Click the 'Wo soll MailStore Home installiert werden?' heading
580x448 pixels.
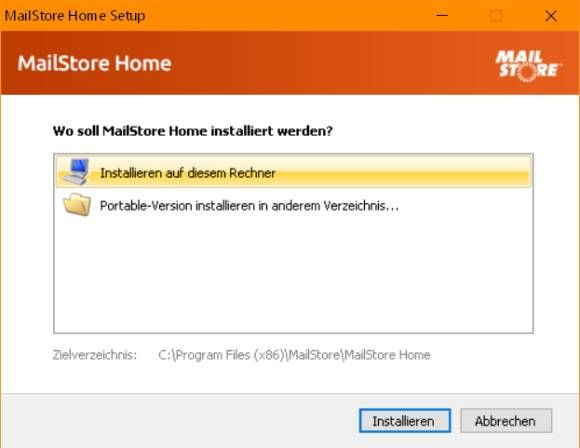pyautogui.click(x=193, y=131)
